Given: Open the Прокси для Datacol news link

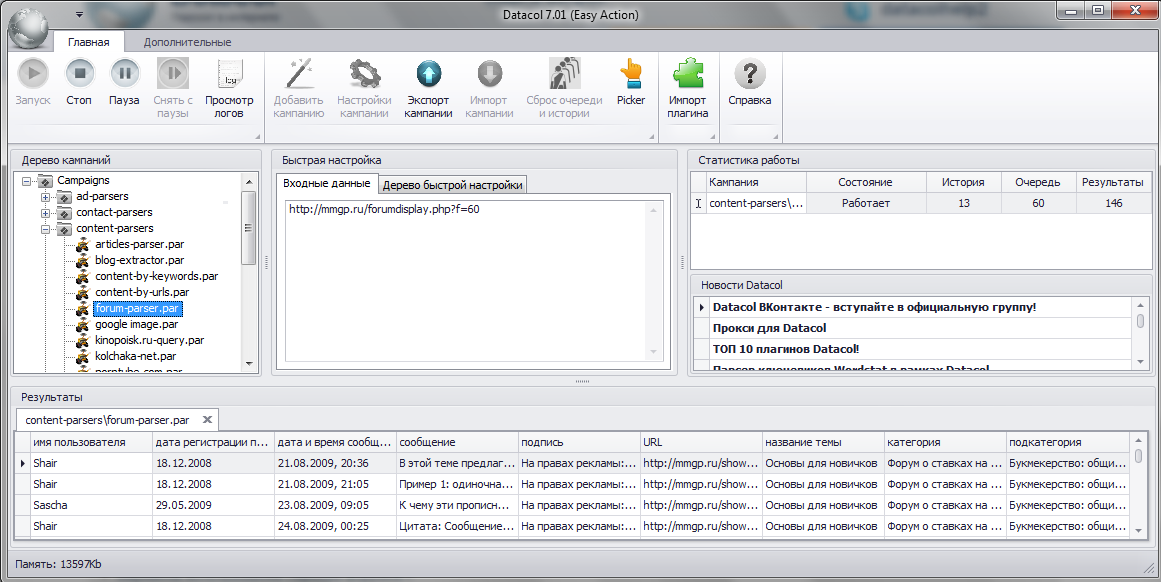Looking at the screenshot, I should click(x=769, y=328).
